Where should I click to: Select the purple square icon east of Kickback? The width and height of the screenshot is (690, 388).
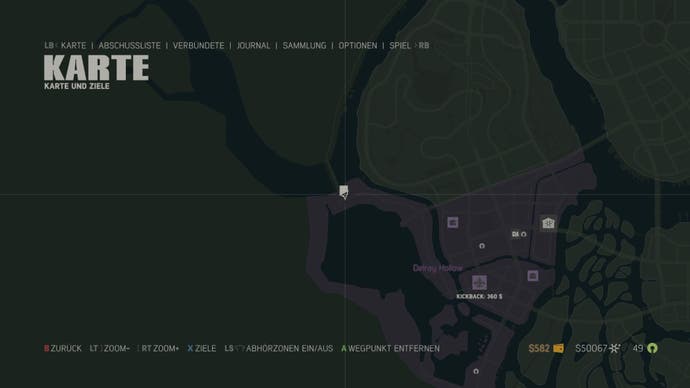[533, 276]
